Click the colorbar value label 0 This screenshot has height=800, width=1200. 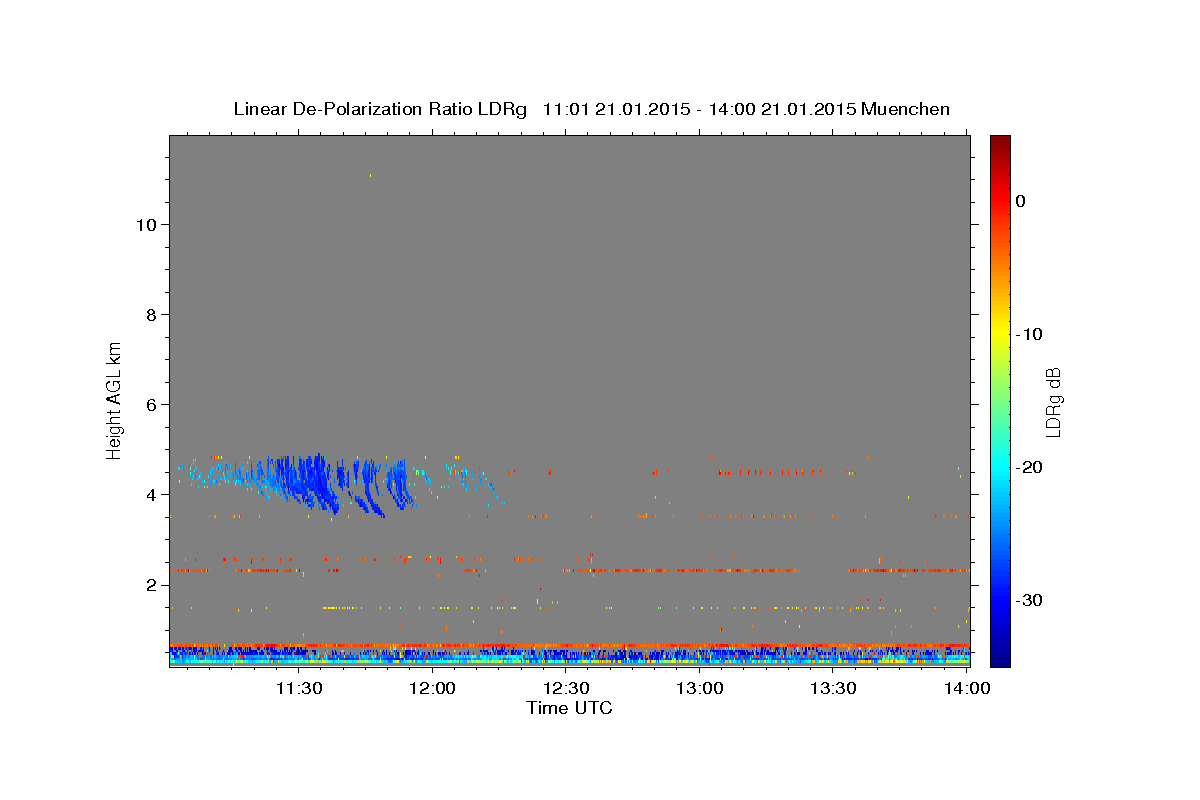(1020, 201)
